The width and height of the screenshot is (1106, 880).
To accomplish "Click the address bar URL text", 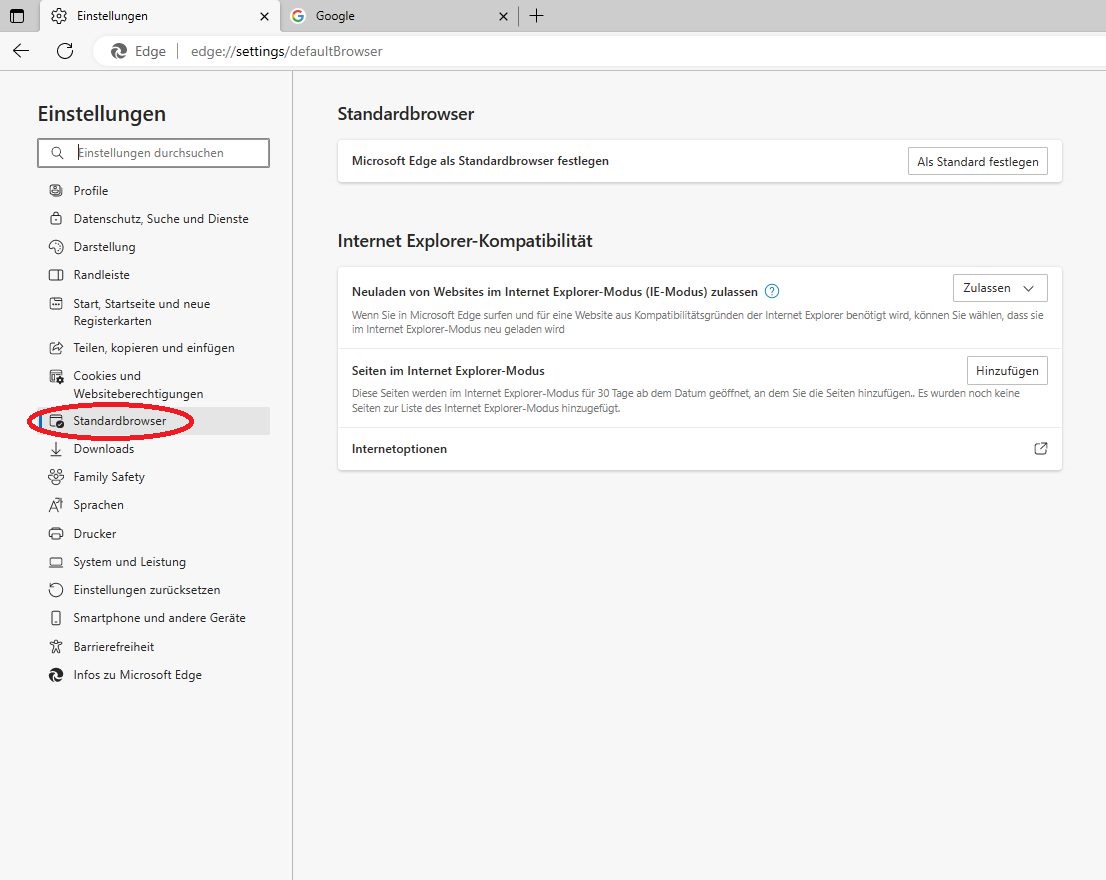I will 286,51.
